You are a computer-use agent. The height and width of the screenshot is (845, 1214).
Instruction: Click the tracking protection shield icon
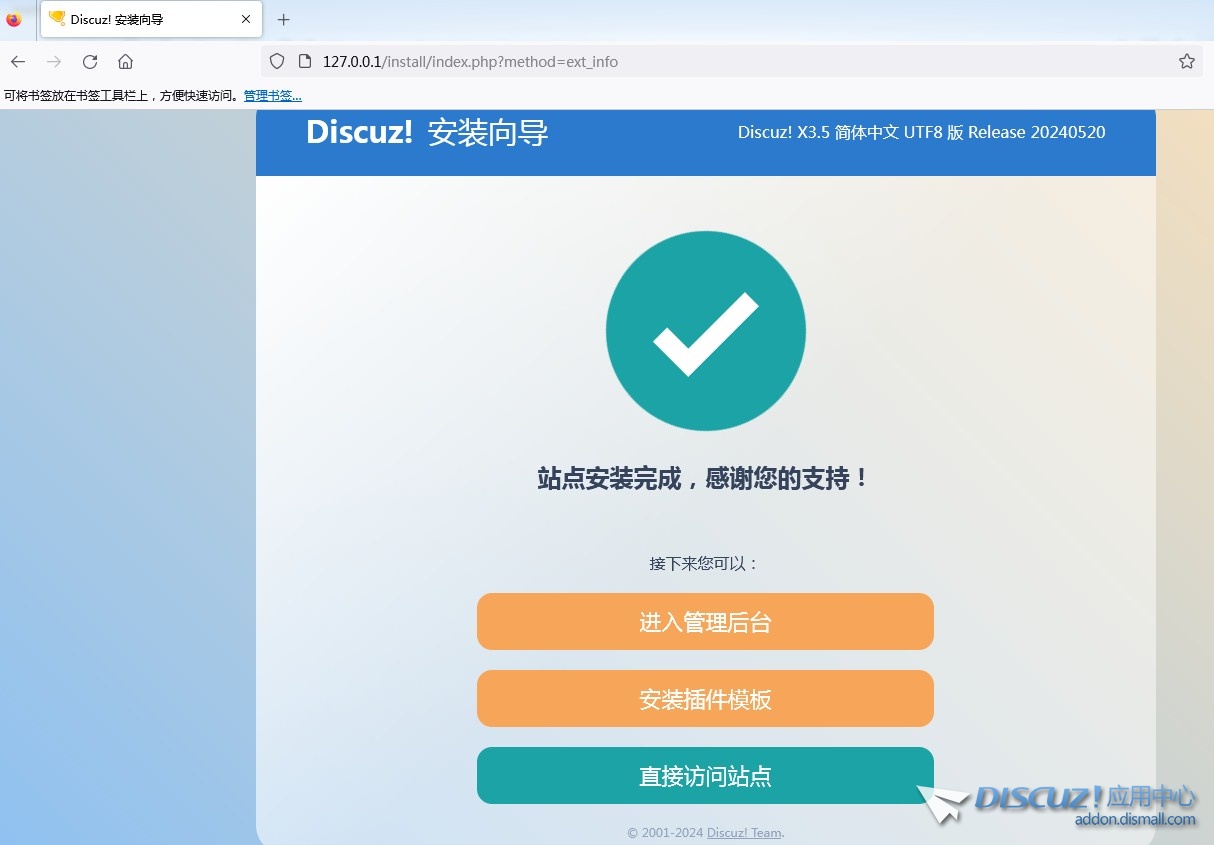pyautogui.click(x=278, y=62)
